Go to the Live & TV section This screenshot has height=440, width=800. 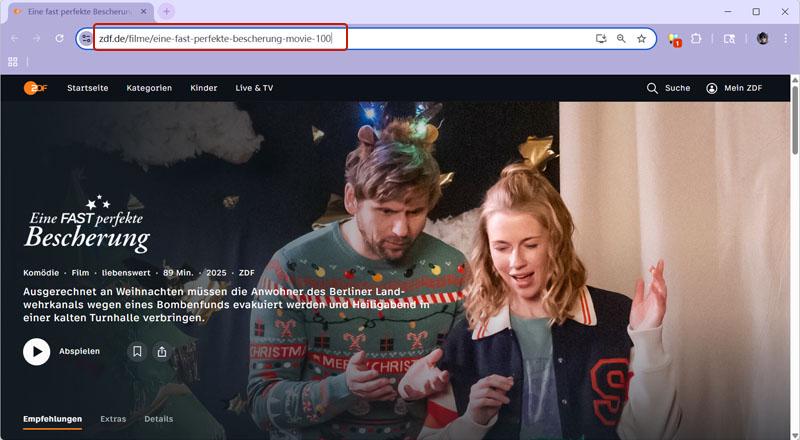(x=254, y=88)
